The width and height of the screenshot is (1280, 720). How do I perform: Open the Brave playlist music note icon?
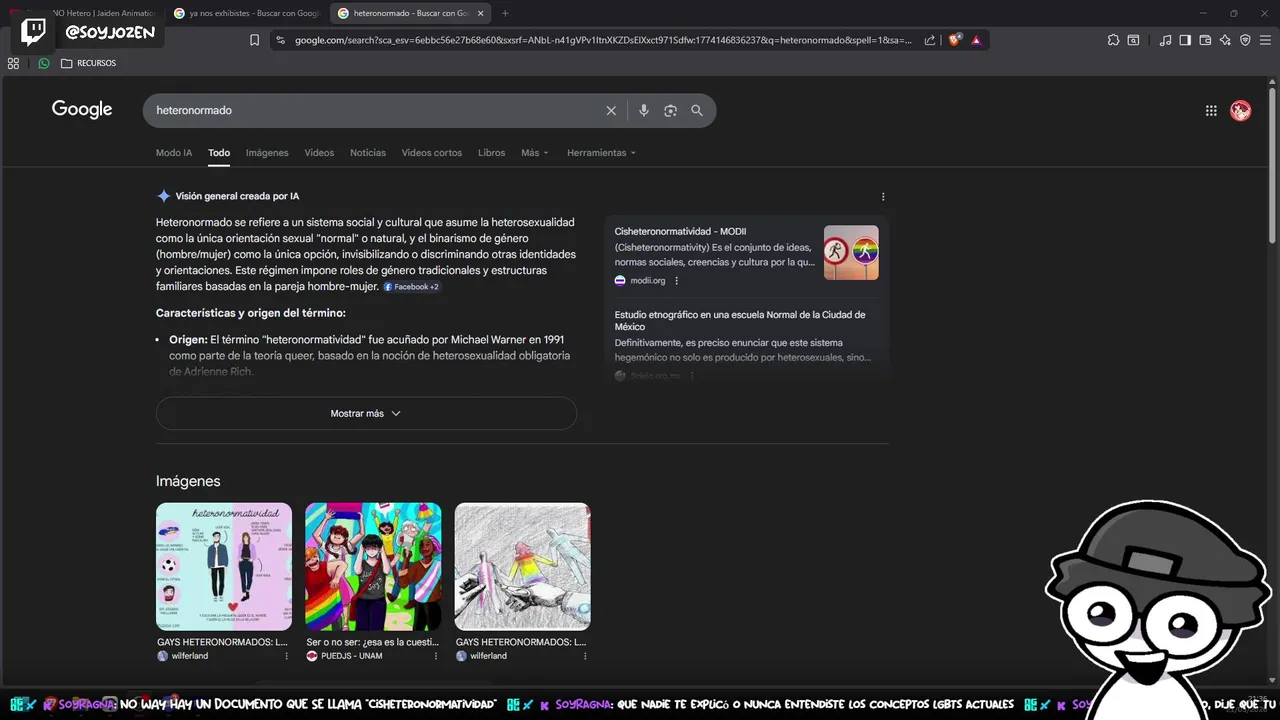point(1165,40)
